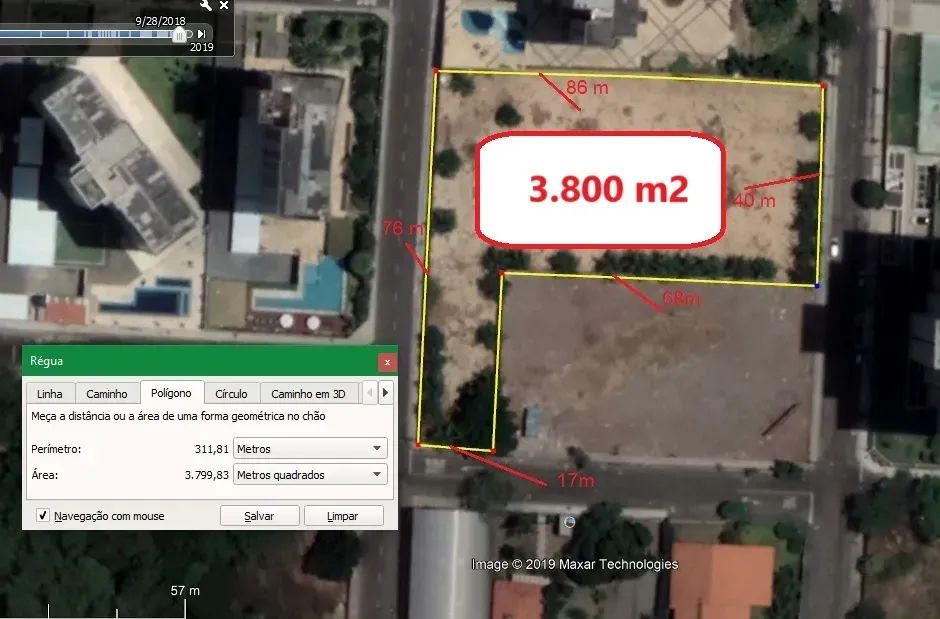940x619 pixels.
Task: Click the top-right red vertex of the polygon
Action: click(824, 86)
